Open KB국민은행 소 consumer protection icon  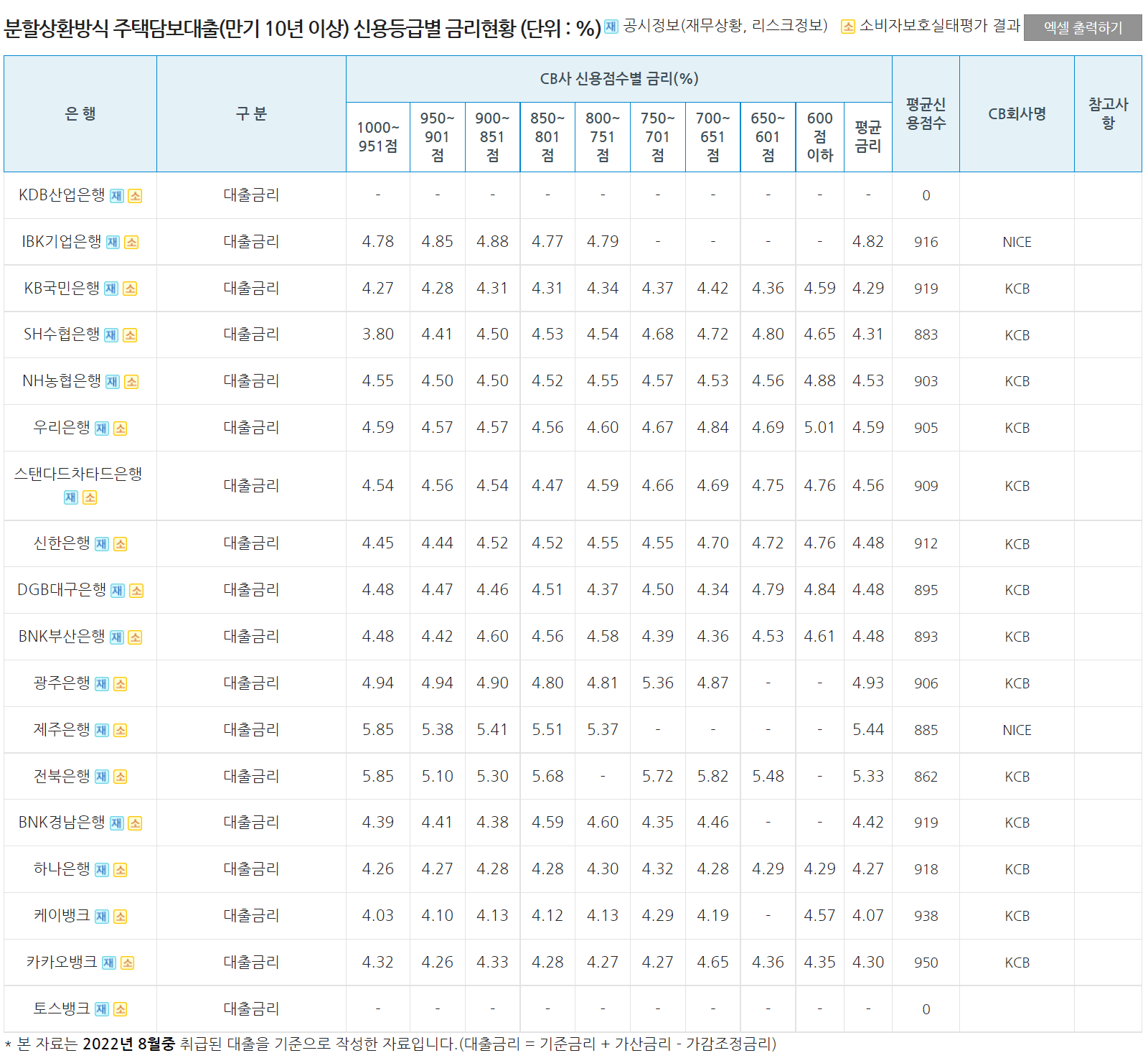[130, 289]
